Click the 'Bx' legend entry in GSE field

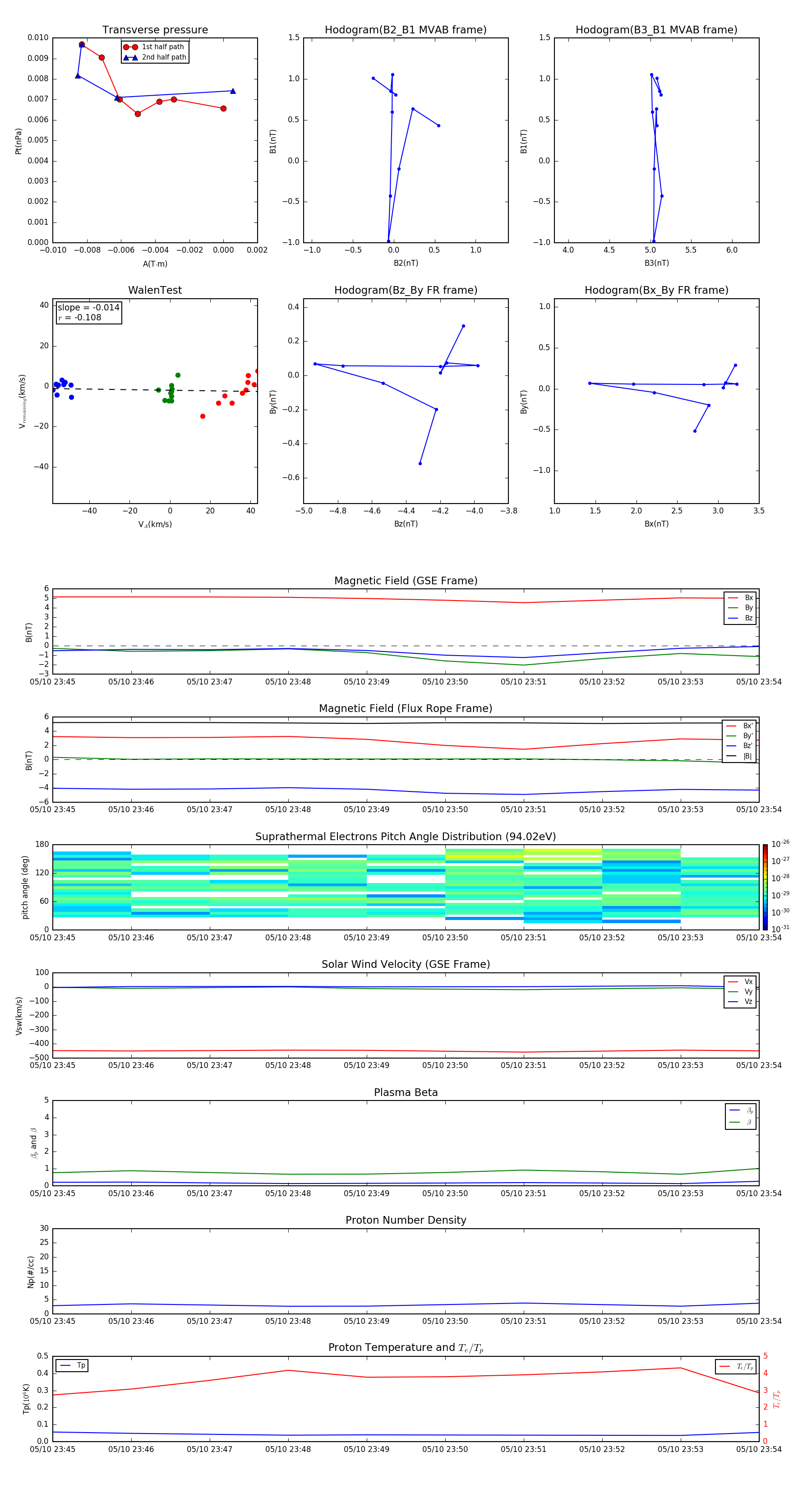740,598
